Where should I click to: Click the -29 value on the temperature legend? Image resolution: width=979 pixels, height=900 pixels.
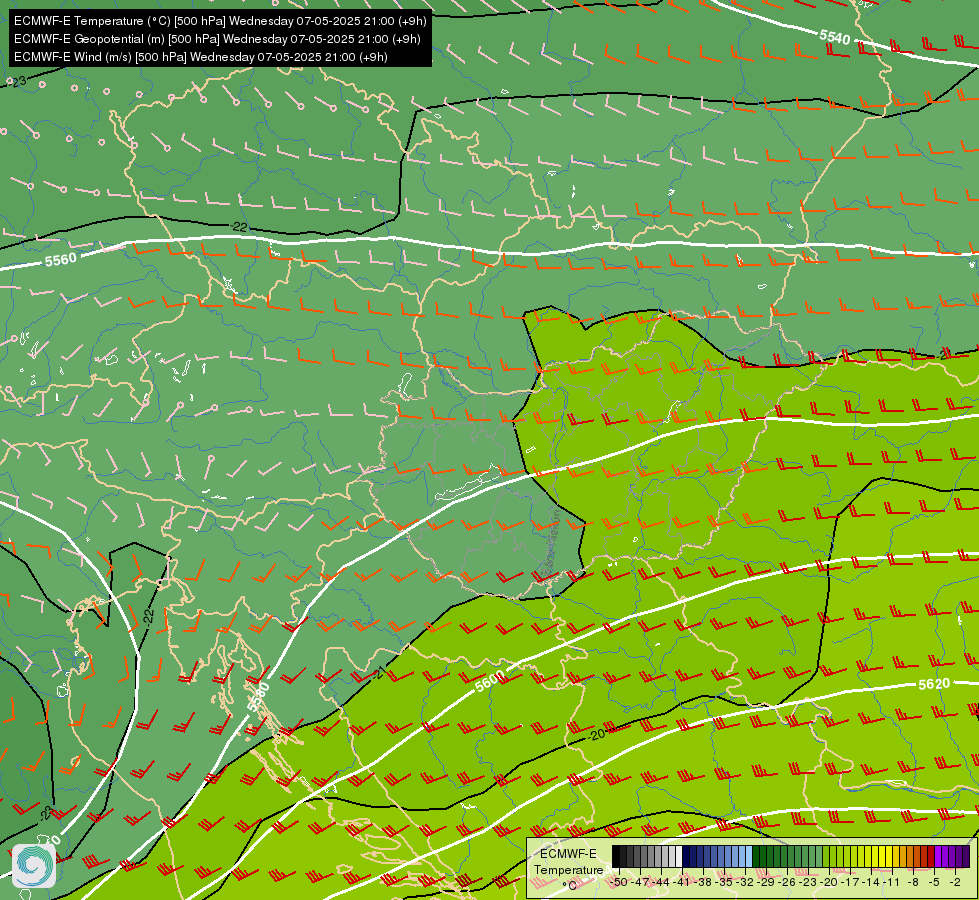pos(765,882)
